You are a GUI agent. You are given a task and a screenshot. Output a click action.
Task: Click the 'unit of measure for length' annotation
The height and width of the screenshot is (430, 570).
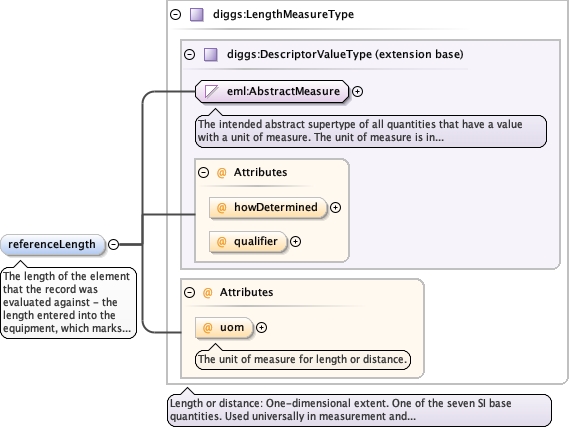click(303, 359)
